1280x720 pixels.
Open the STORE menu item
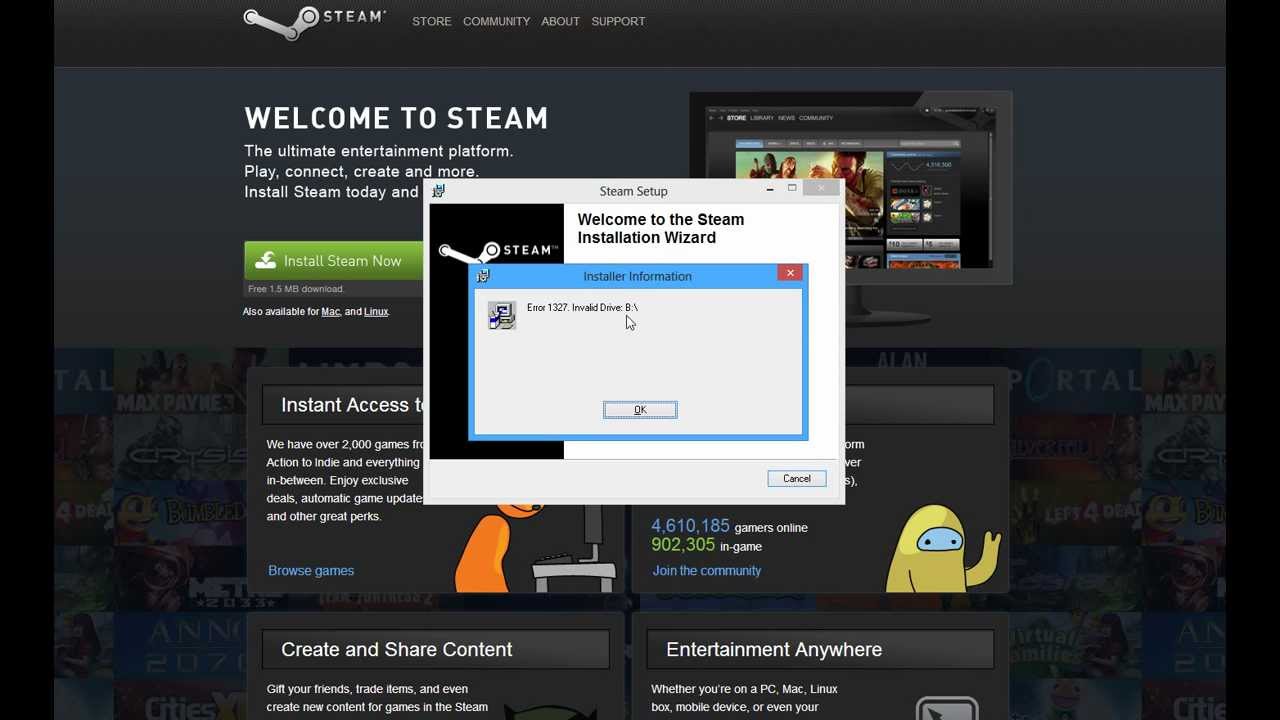432,21
